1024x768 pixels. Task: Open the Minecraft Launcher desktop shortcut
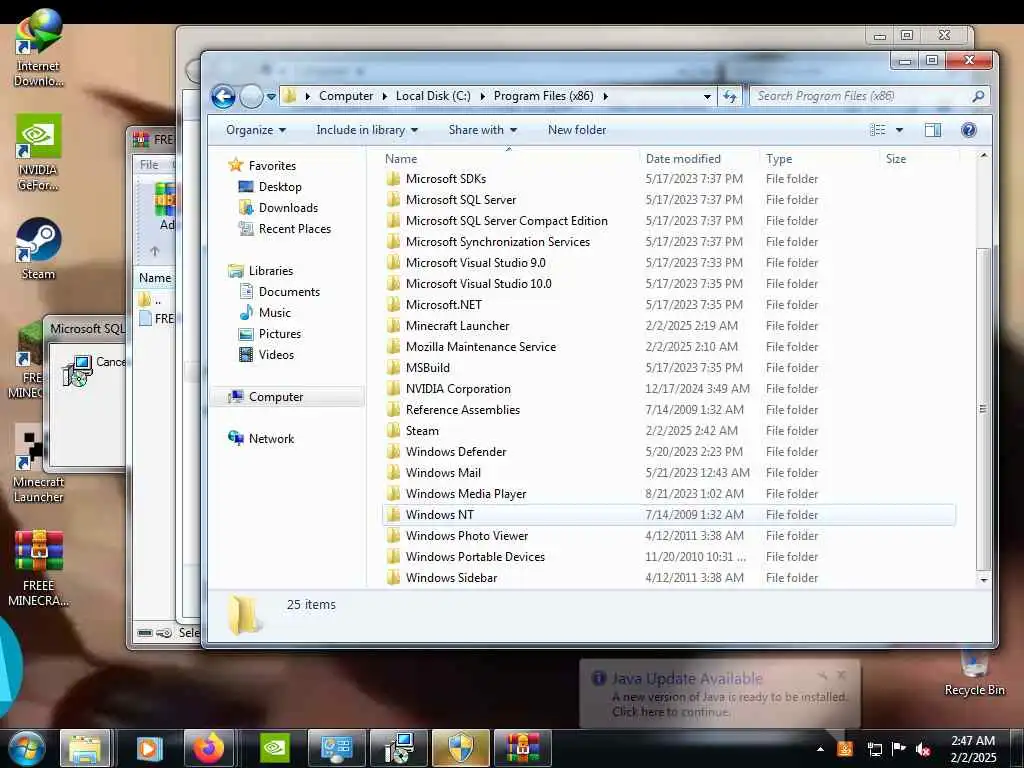click(38, 464)
